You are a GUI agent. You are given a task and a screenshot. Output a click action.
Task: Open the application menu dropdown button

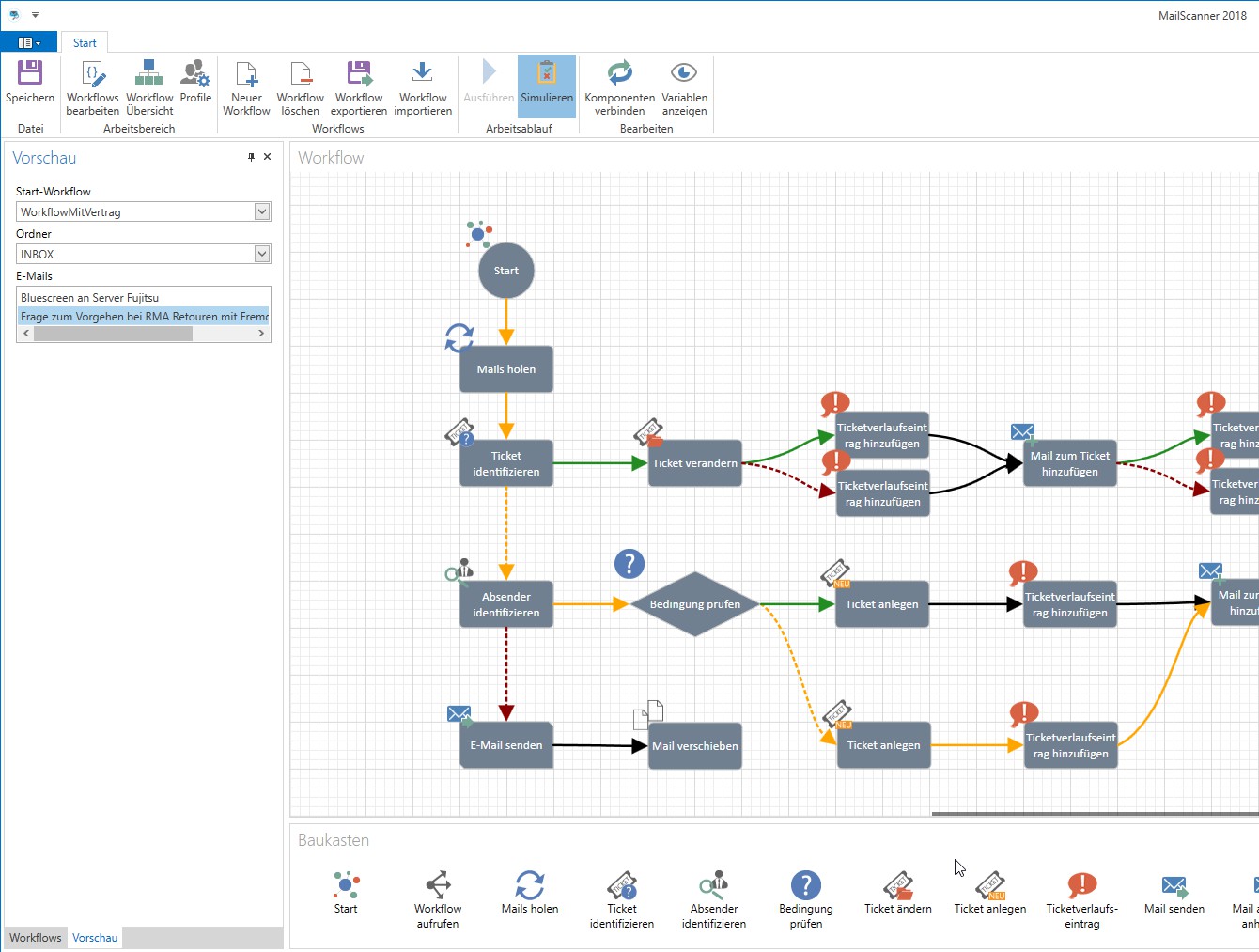[29, 42]
